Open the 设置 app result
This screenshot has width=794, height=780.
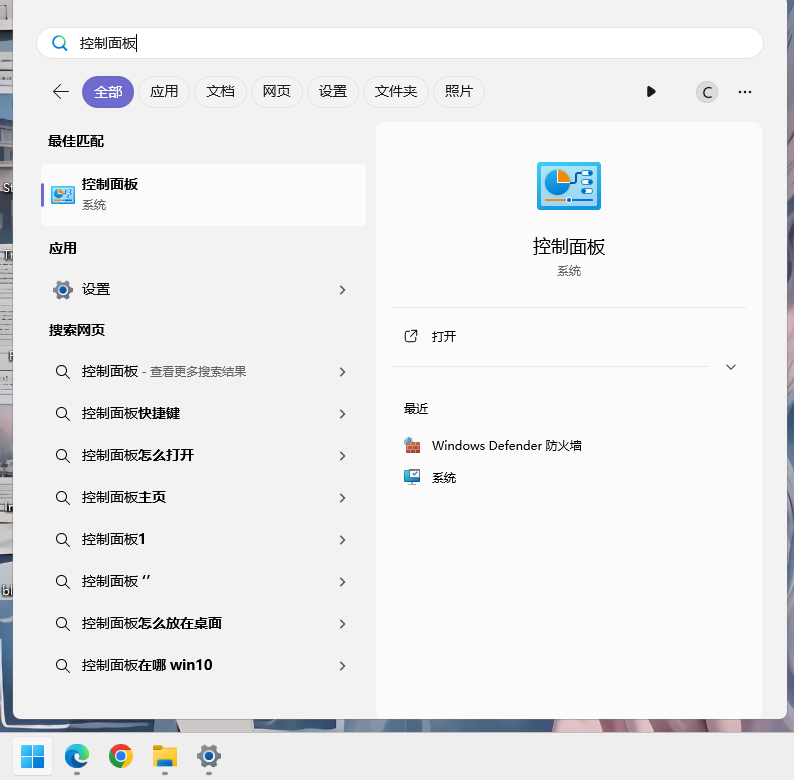click(x=204, y=290)
